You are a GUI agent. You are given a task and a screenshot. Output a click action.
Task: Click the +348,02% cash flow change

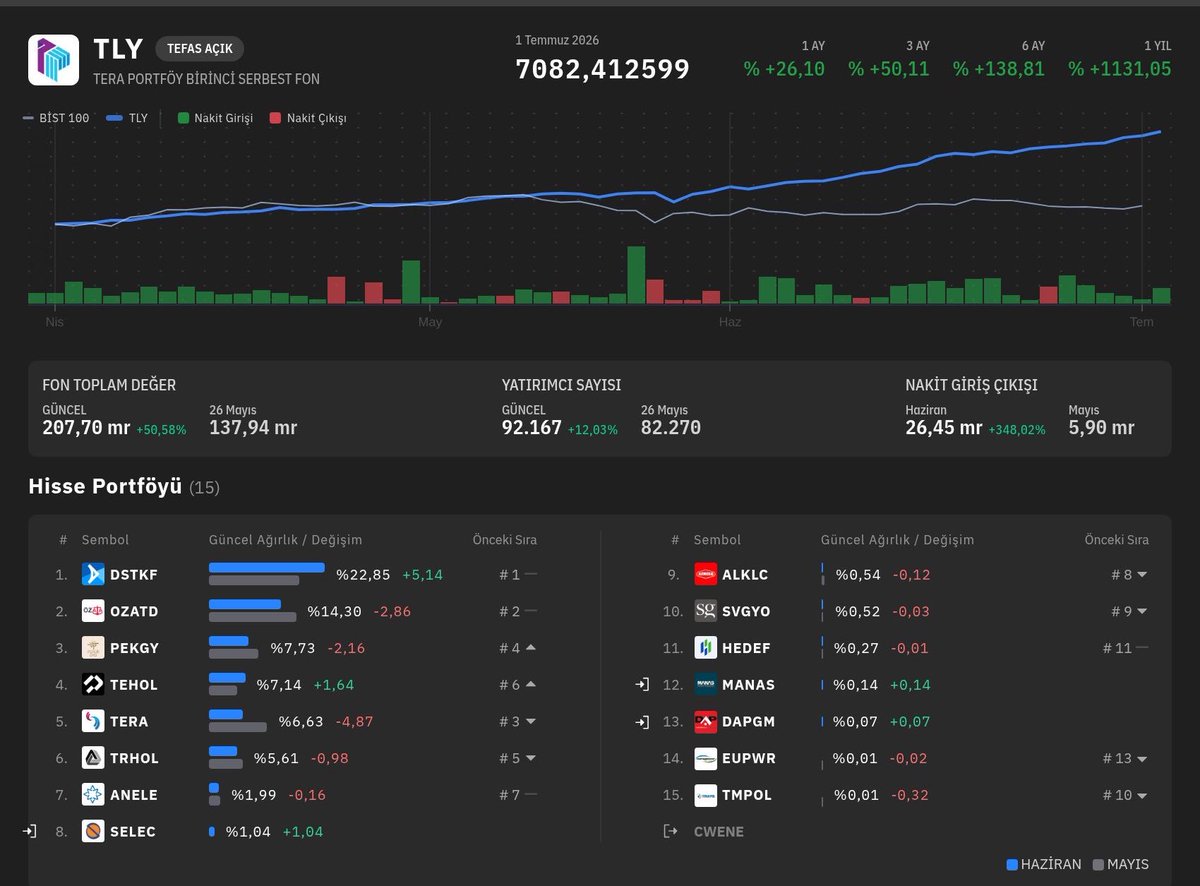tap(1017, 430)
